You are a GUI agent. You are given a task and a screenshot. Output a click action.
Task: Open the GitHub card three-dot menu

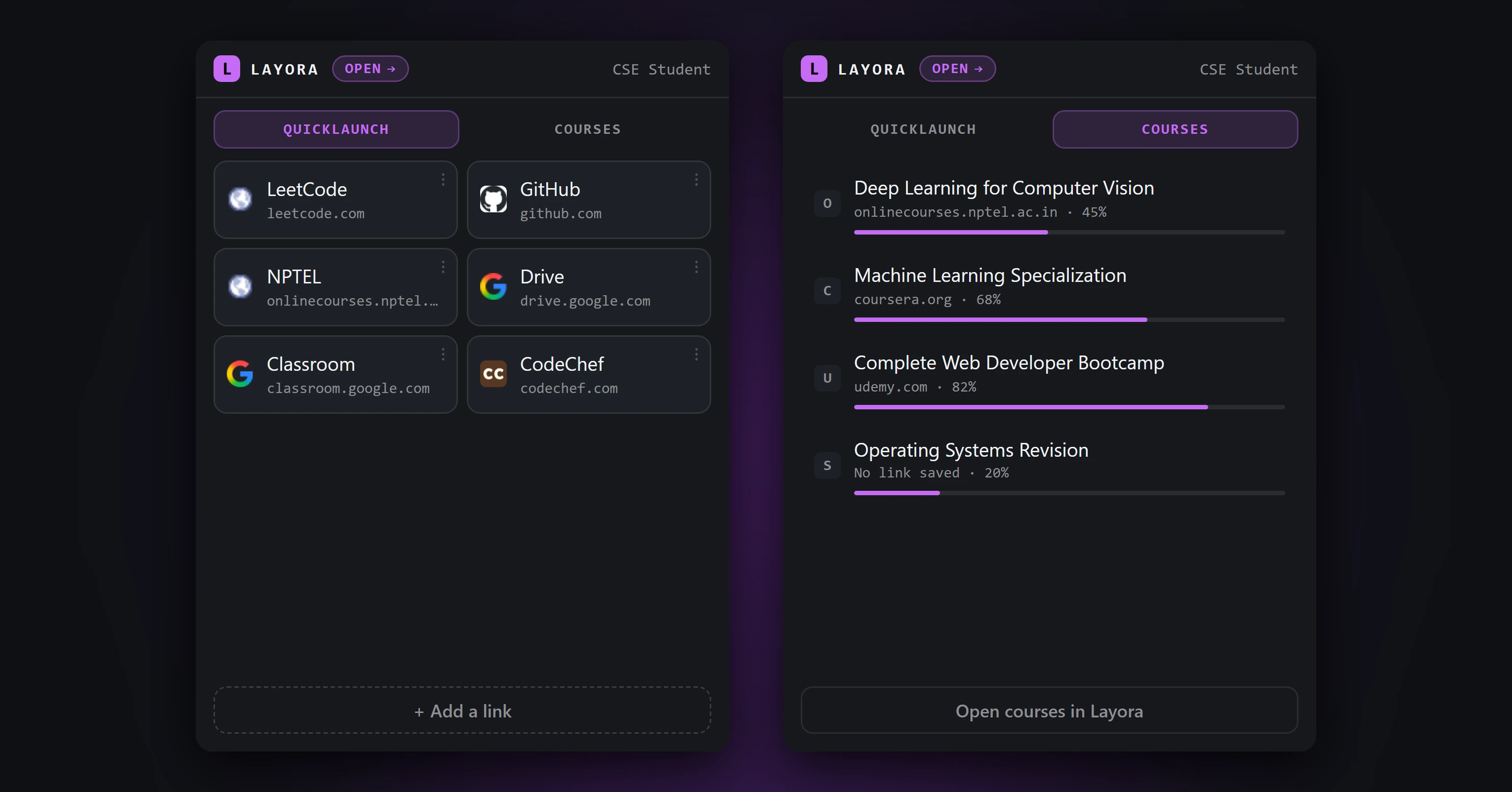(696, 180)
